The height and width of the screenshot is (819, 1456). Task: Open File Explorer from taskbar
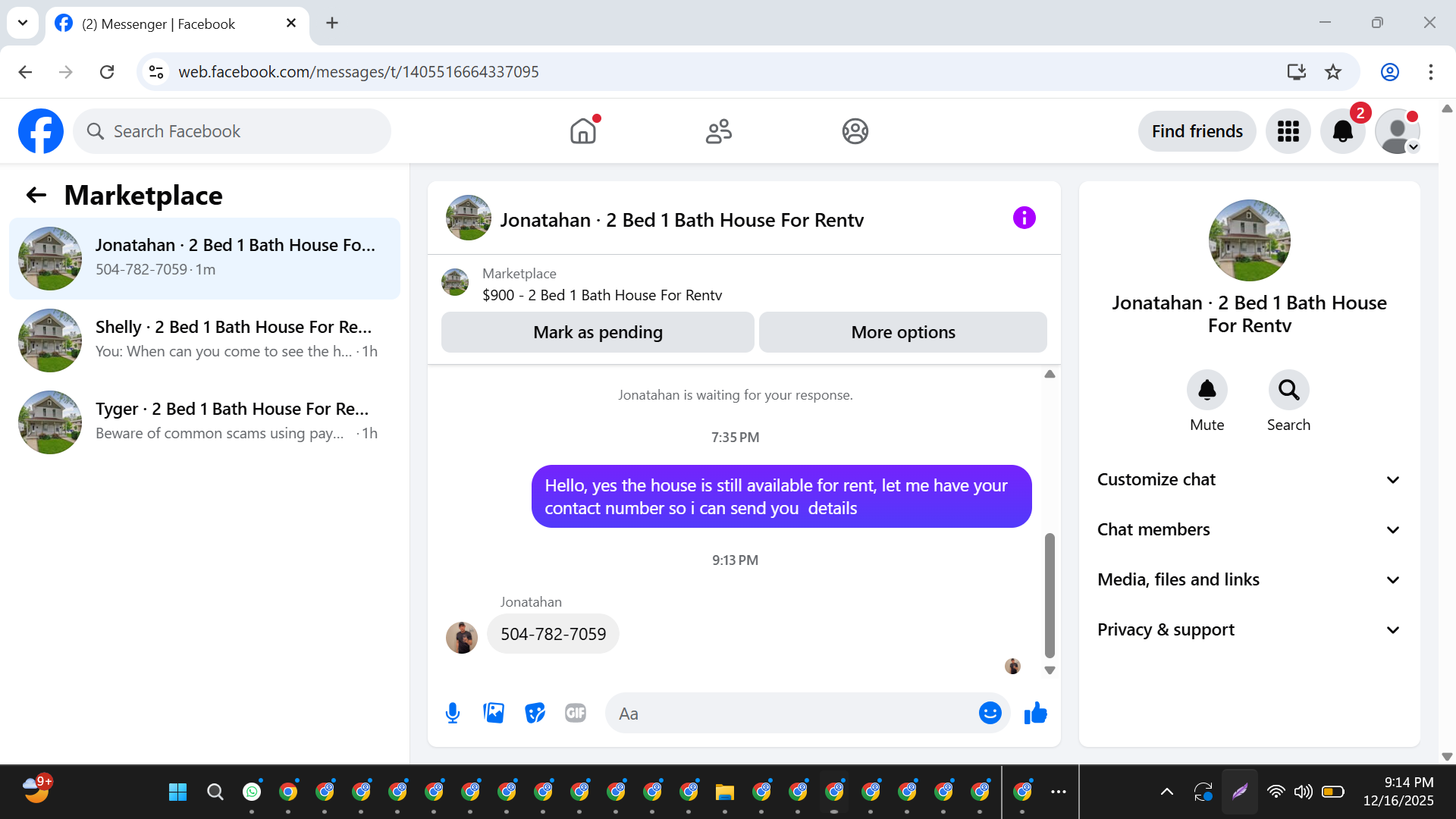(725, 792)
